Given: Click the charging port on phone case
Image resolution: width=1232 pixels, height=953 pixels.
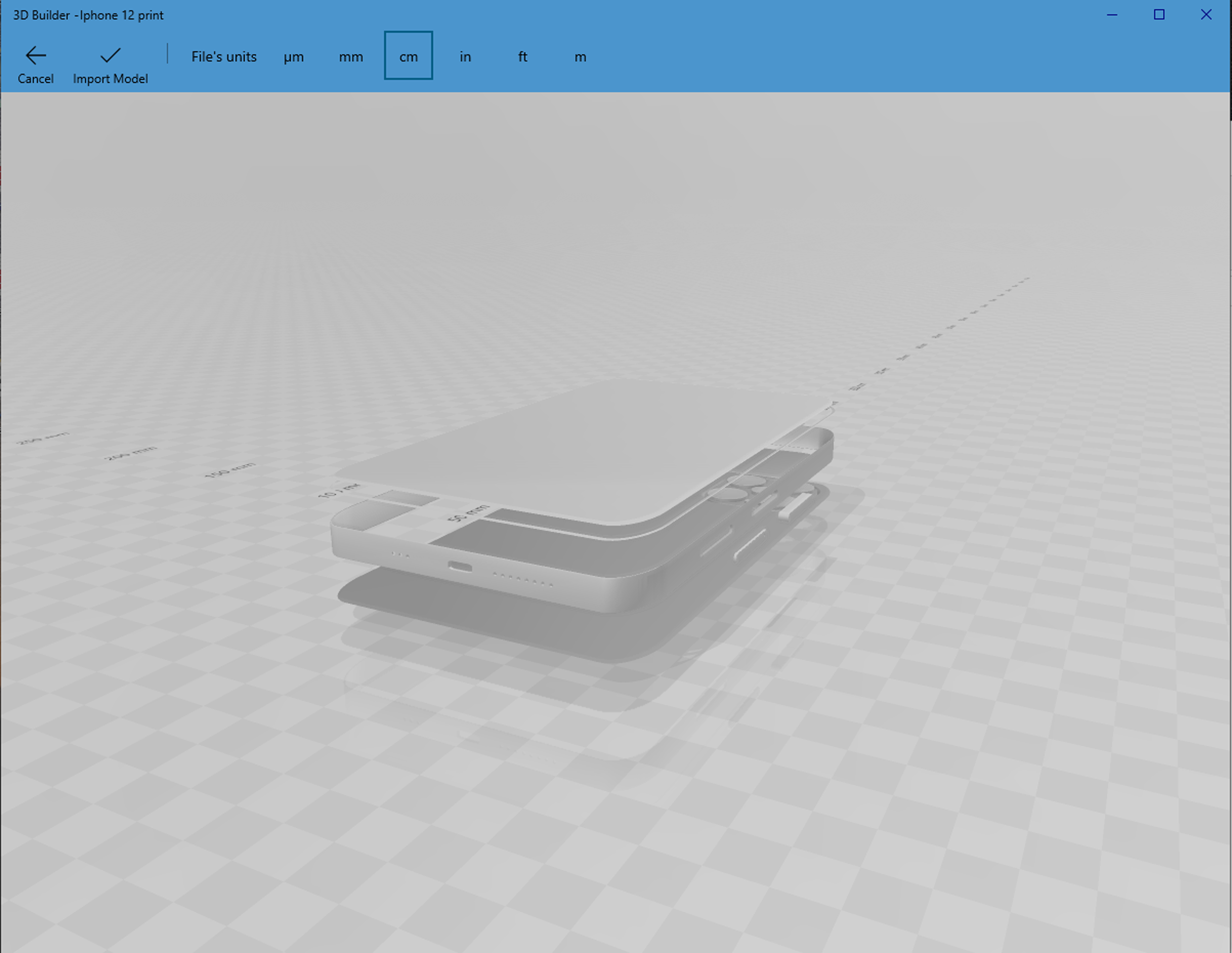Looking at the screenshot, I should click(x=460, y=566).
